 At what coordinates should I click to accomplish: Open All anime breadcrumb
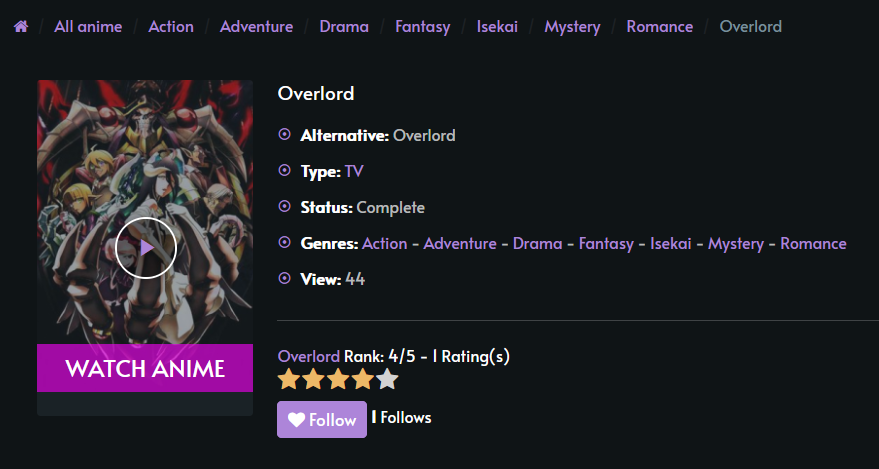pyautogui.click(x=88, y=26)
